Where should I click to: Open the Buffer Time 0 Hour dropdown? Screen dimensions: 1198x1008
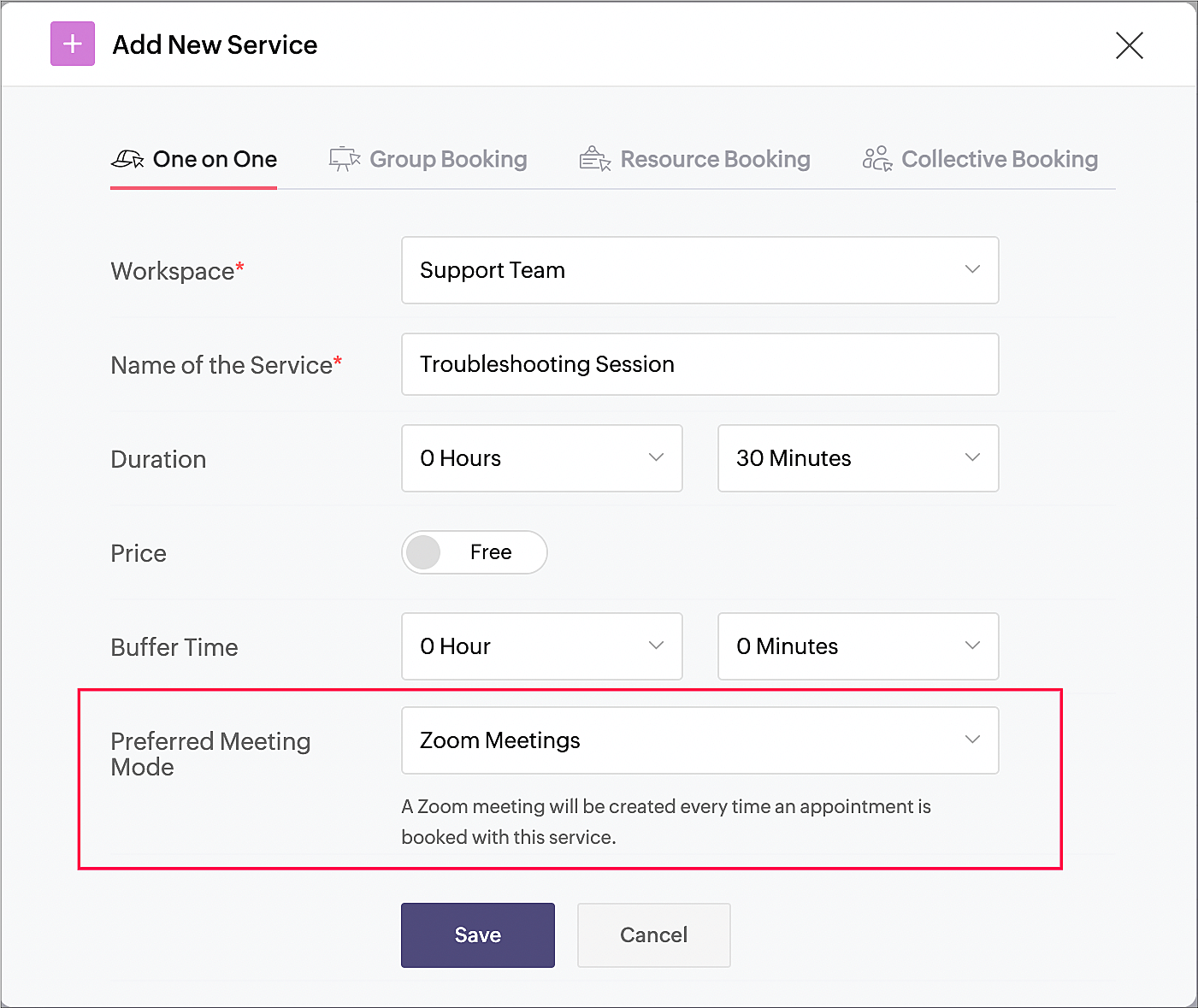click(542, 646)
